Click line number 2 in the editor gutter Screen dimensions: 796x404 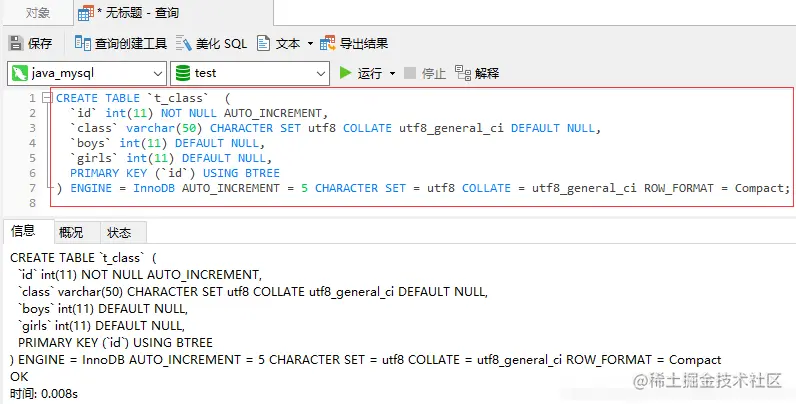33,113
